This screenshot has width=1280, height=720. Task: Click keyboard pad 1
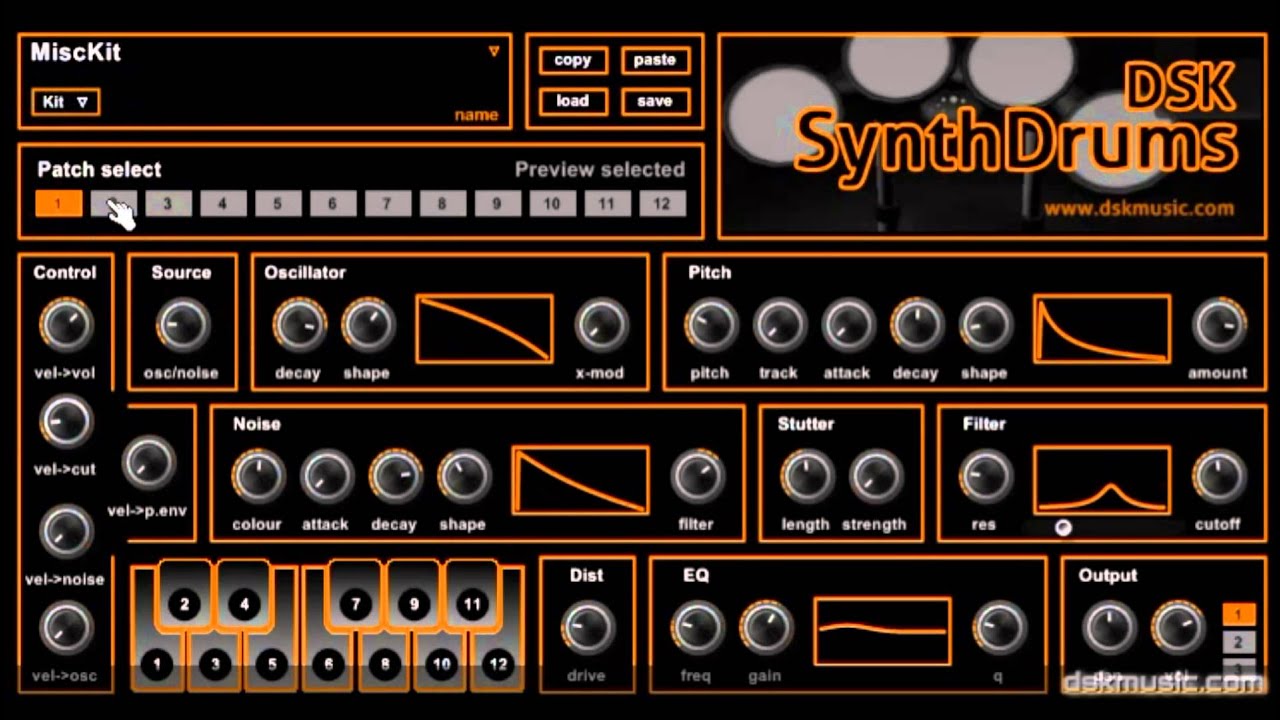point(156,663)
